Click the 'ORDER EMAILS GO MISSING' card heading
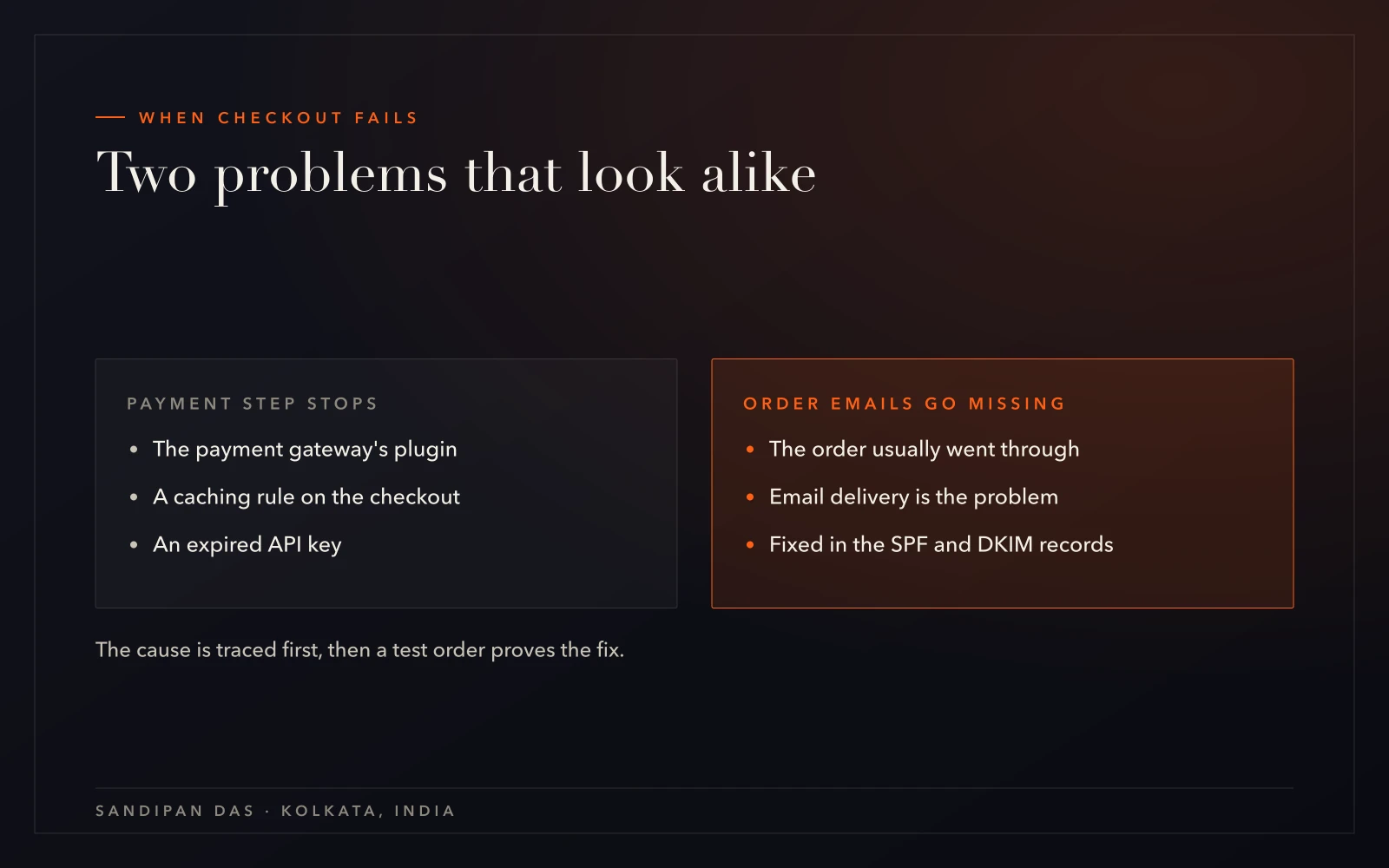 pos(904,404)
